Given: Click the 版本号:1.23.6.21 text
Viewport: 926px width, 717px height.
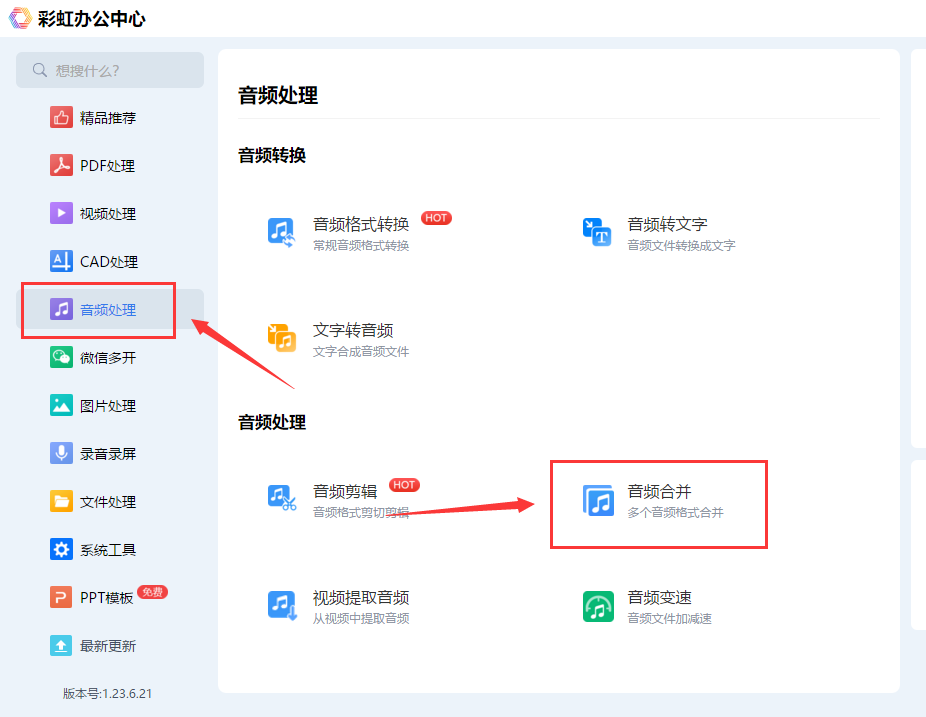Looking at the screenshot, I should 107,693.
